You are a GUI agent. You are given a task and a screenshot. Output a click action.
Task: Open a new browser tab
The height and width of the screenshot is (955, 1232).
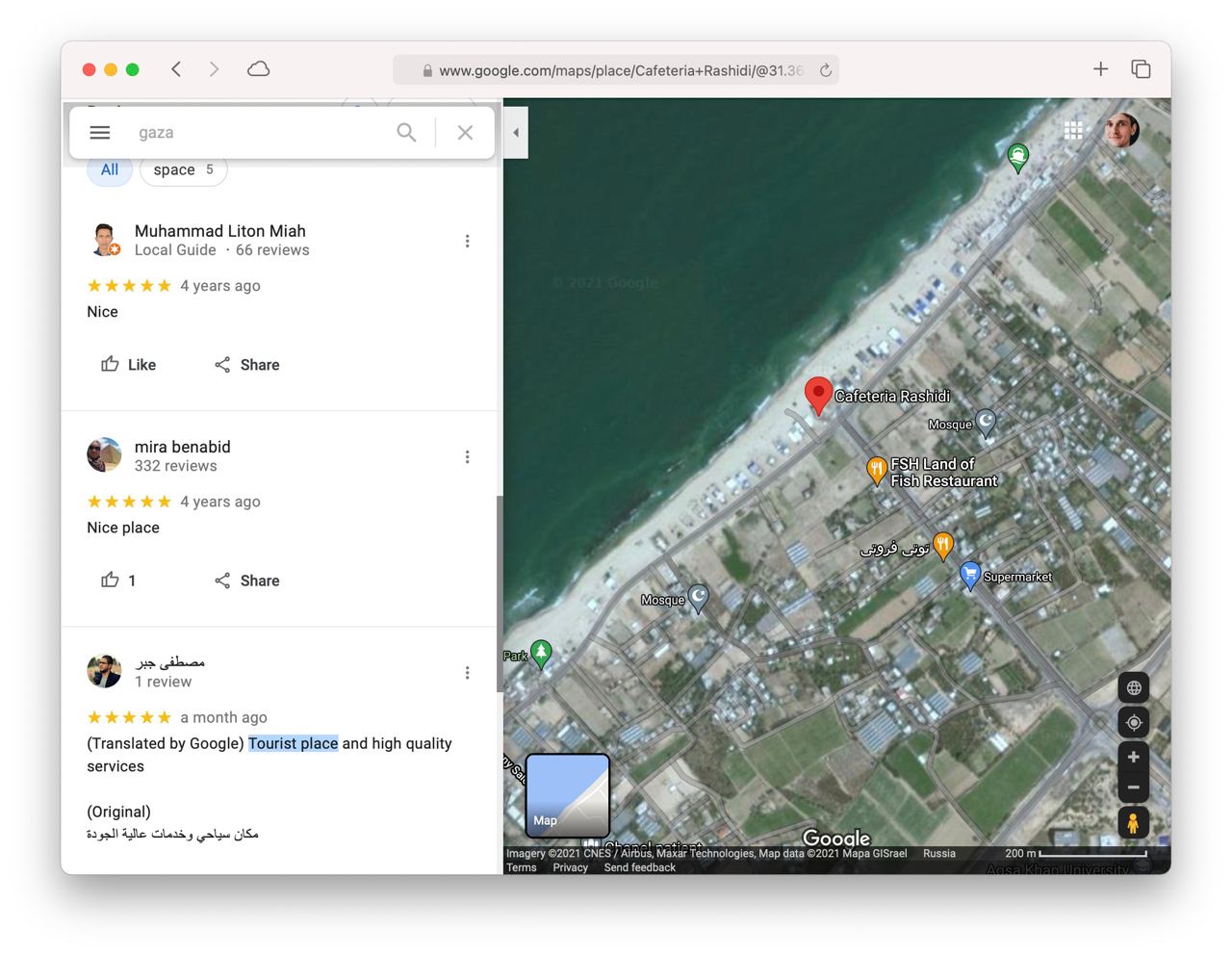click(1101, 69)
